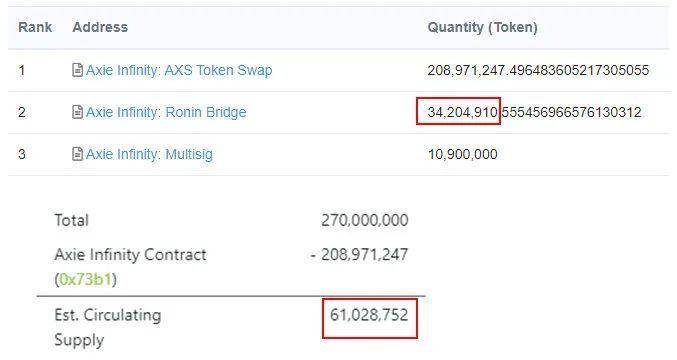Viewport: 677px width, 360px height.
Task: Open Axie Infinity: Ronin Bridge address
Action: [166, 112]
